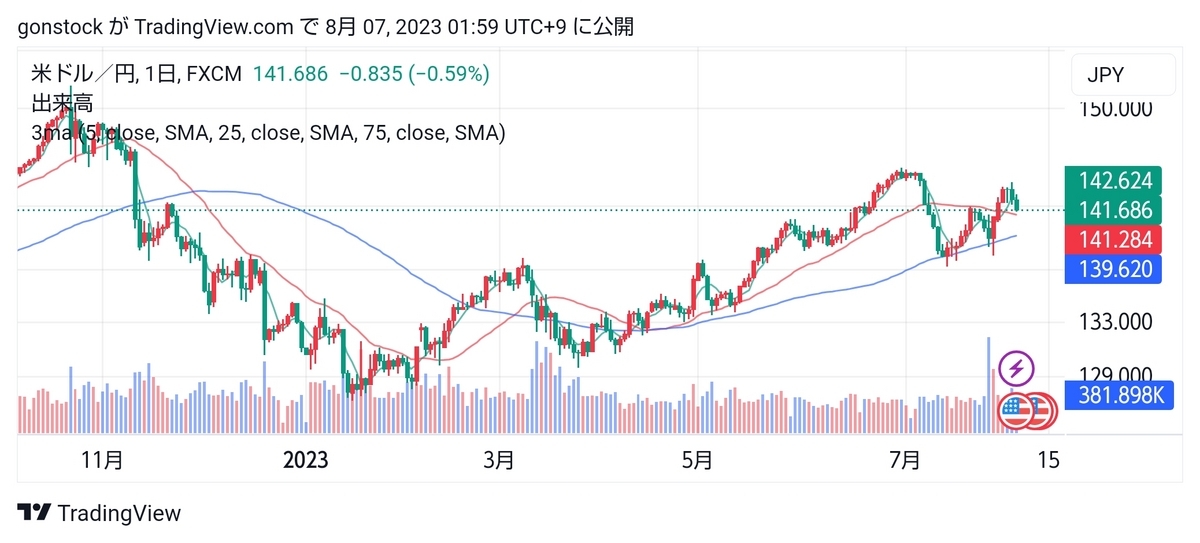This screenshot has width=1200, height=543.
Task: Select the 141.686 current price label
Action: tap(1114, 210)
